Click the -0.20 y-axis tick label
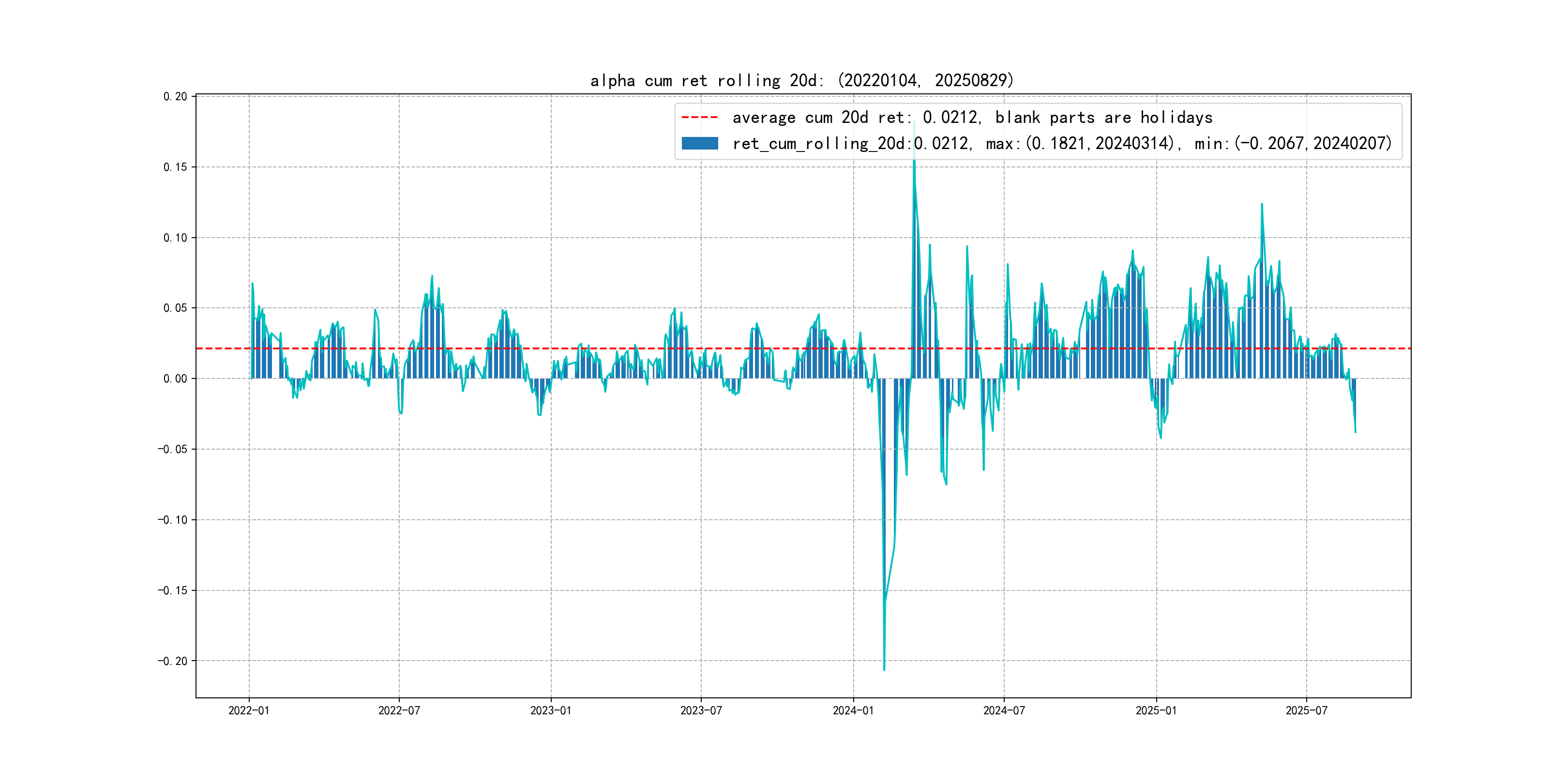Viewport: 1568px width, 784px height. click(x=172, y=661)
